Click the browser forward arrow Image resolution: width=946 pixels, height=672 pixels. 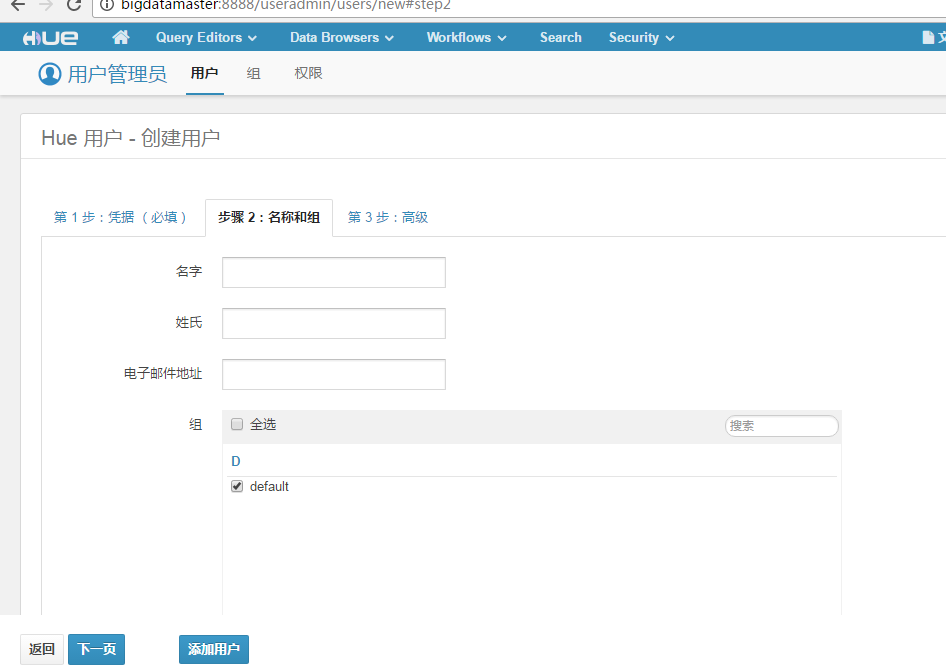[x=46, y=5]
